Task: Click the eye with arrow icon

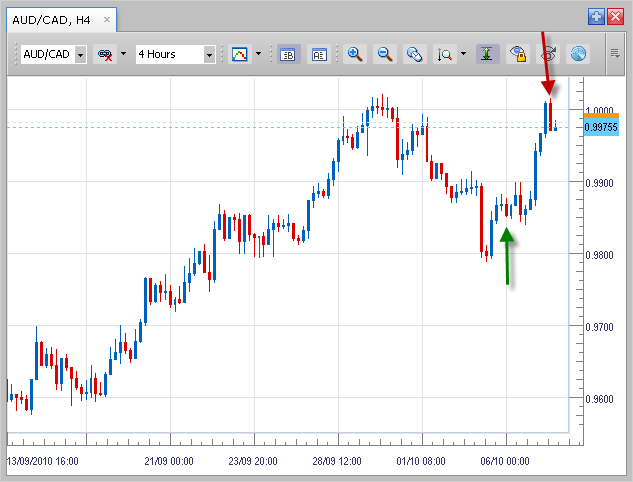Action: pyautogui.click(x=548, y=54)
